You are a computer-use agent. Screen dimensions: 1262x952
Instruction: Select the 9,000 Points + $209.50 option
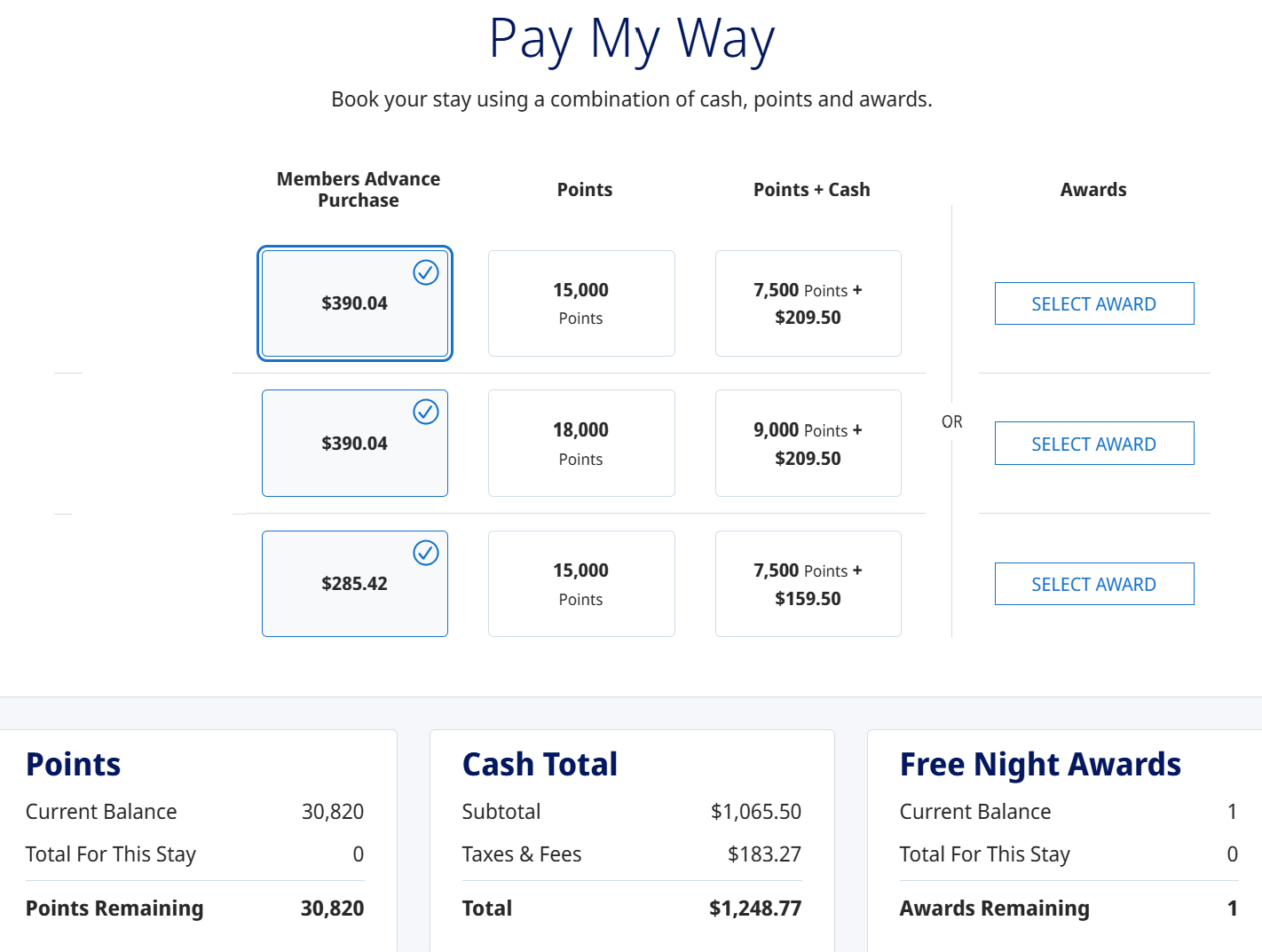tap(808, 443)
